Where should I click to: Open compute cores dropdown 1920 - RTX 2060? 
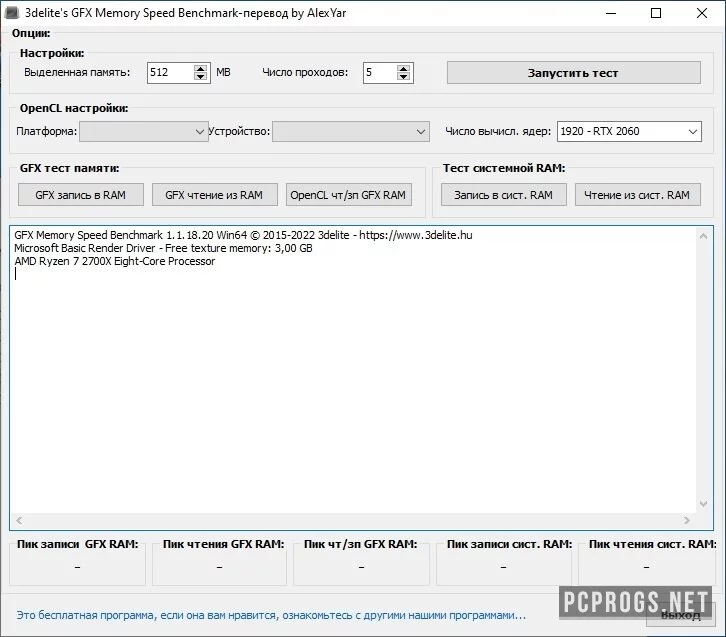pos(629,131)
